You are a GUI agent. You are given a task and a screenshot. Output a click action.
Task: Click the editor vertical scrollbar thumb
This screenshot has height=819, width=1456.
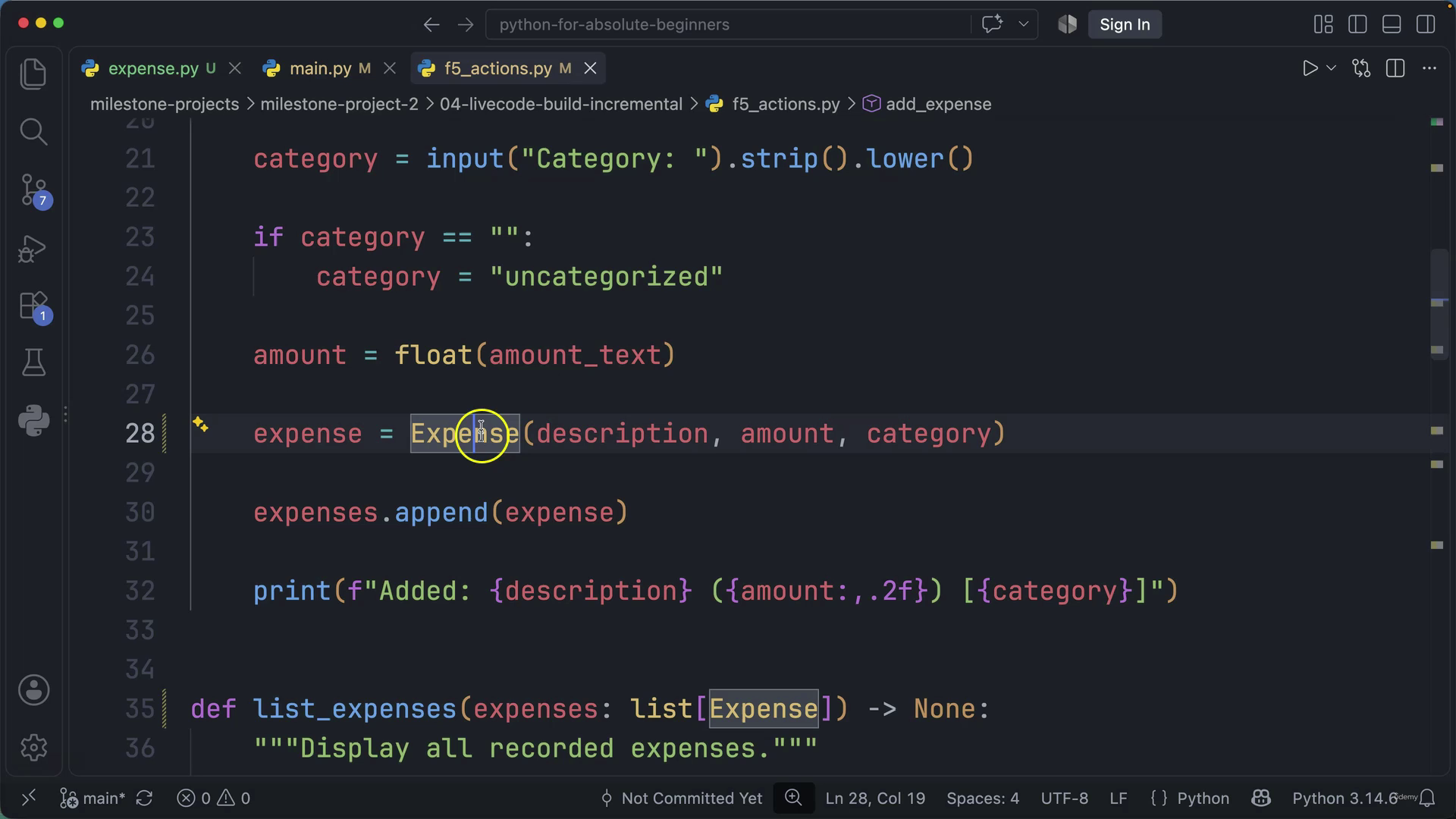[1439, 305]
